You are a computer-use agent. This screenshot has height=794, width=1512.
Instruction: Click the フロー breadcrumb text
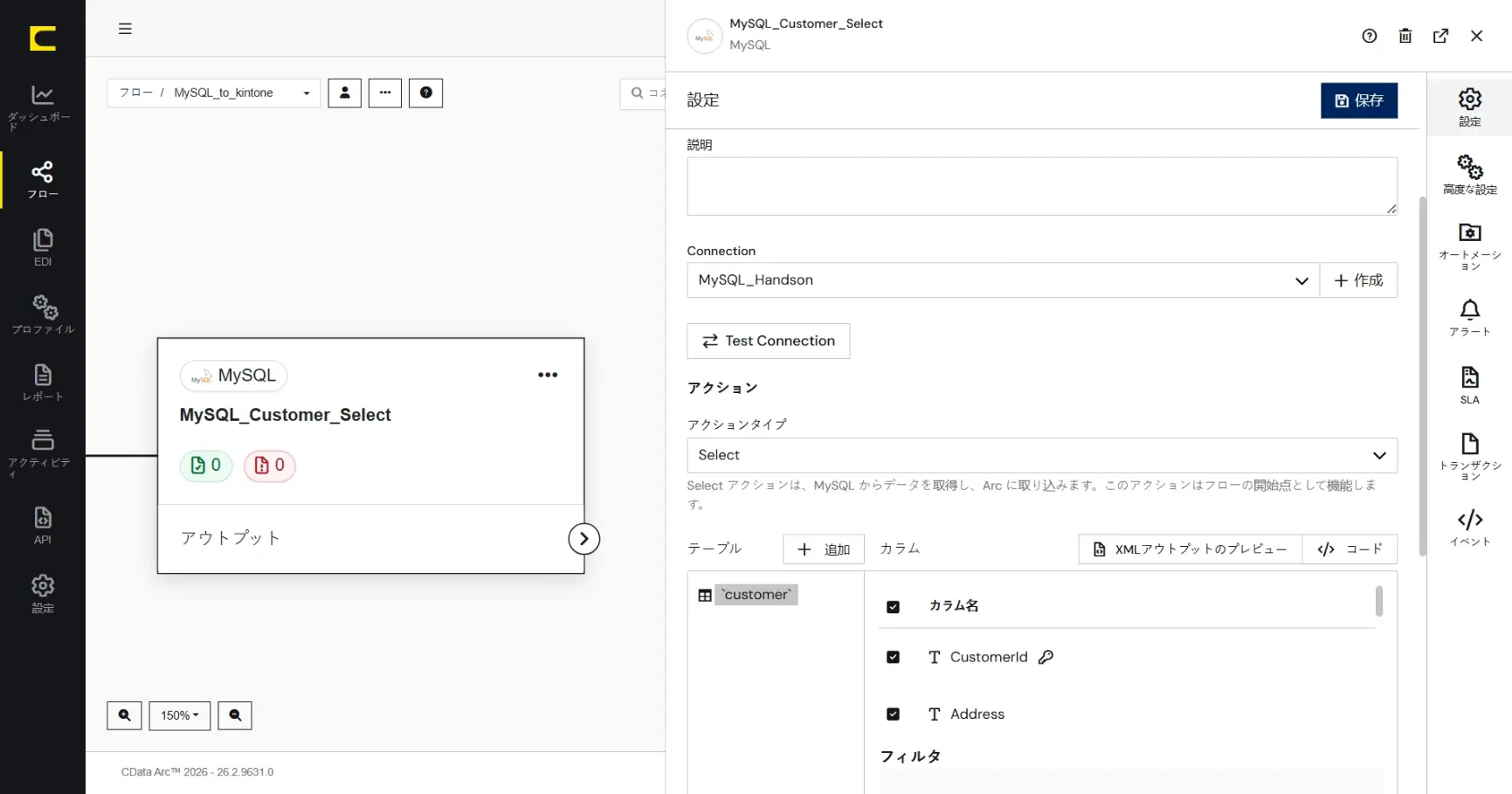135,93
